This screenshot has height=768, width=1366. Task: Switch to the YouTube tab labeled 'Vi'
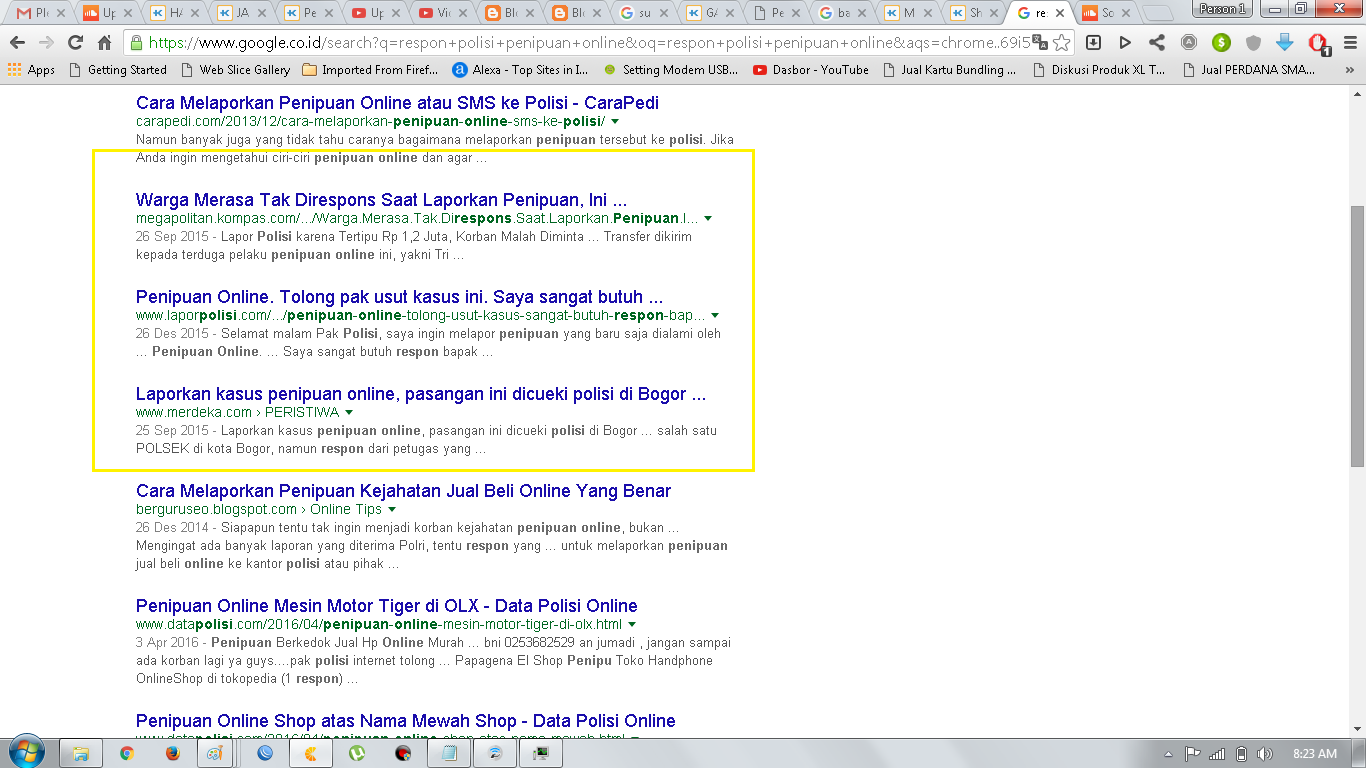pyautogui.click(x=439, y=13)
